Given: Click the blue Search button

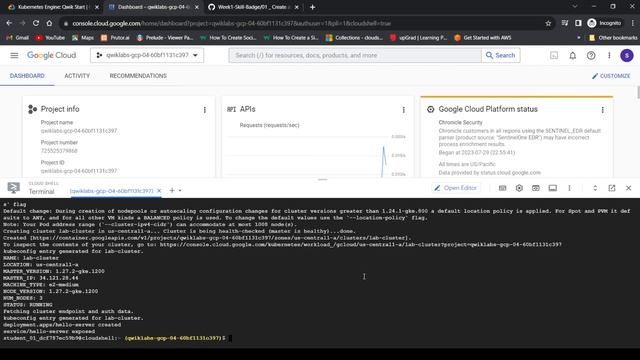Looking at the screenshot, I should point(500,55).
